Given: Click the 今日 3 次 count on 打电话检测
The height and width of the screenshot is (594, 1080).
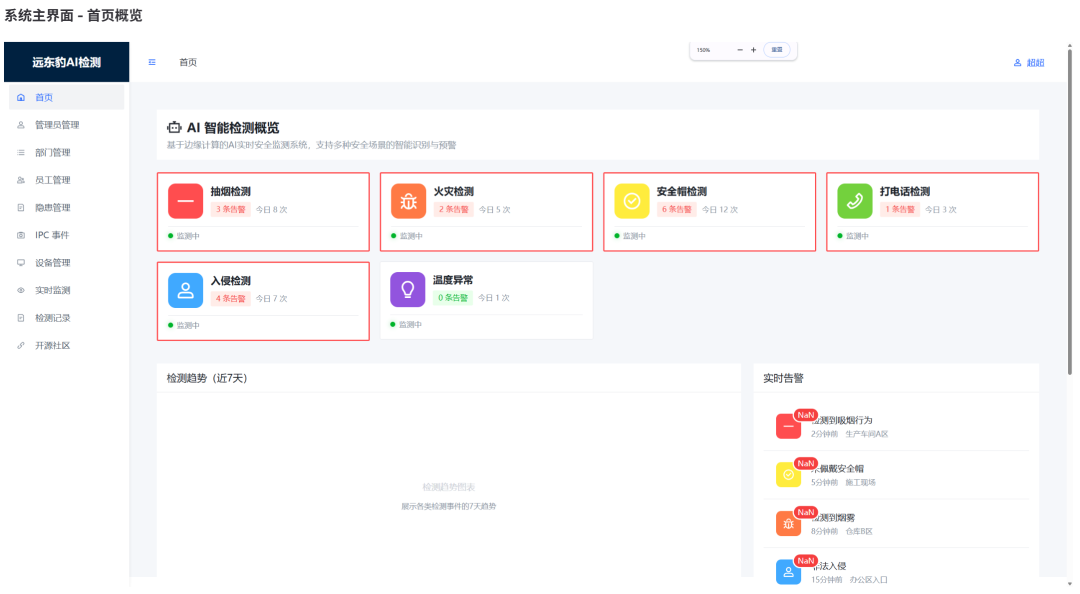Looking at the screenshot, I should click(x=941, y=209).
